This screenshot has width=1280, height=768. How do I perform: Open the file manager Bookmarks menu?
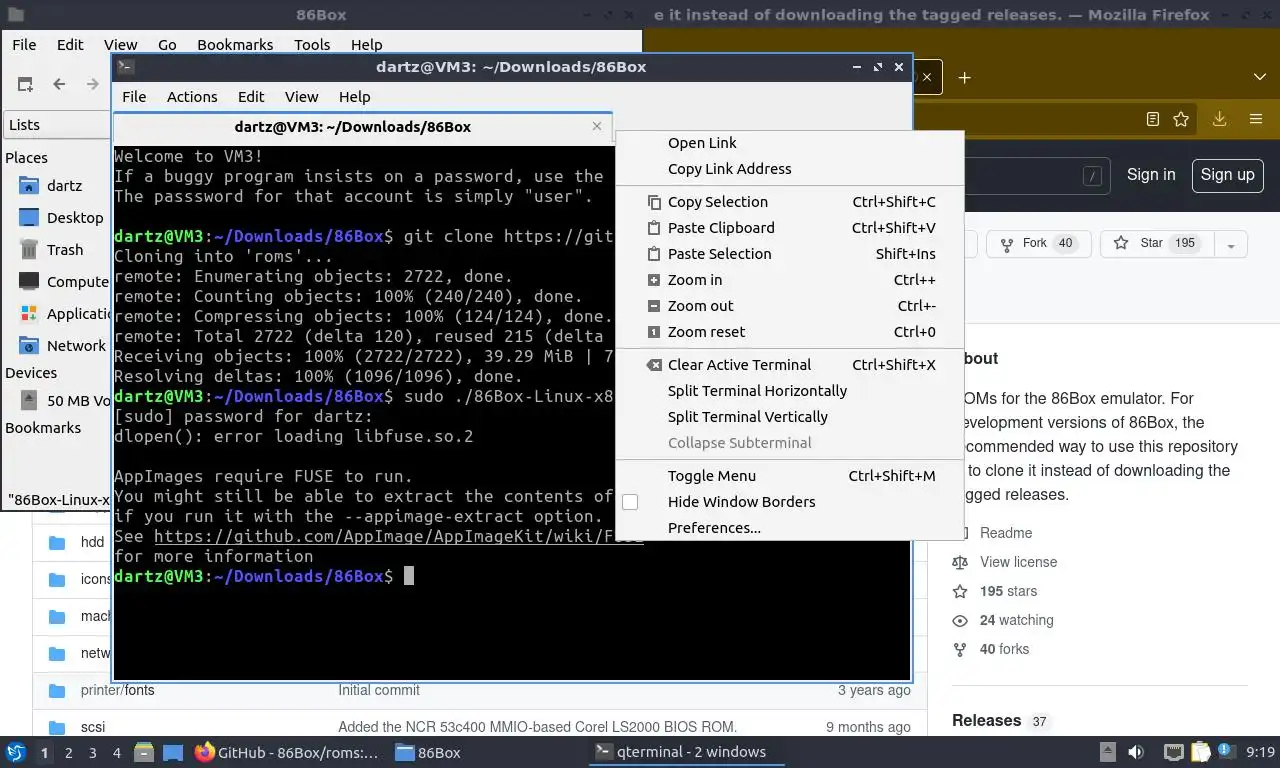(x=235, y=45)
